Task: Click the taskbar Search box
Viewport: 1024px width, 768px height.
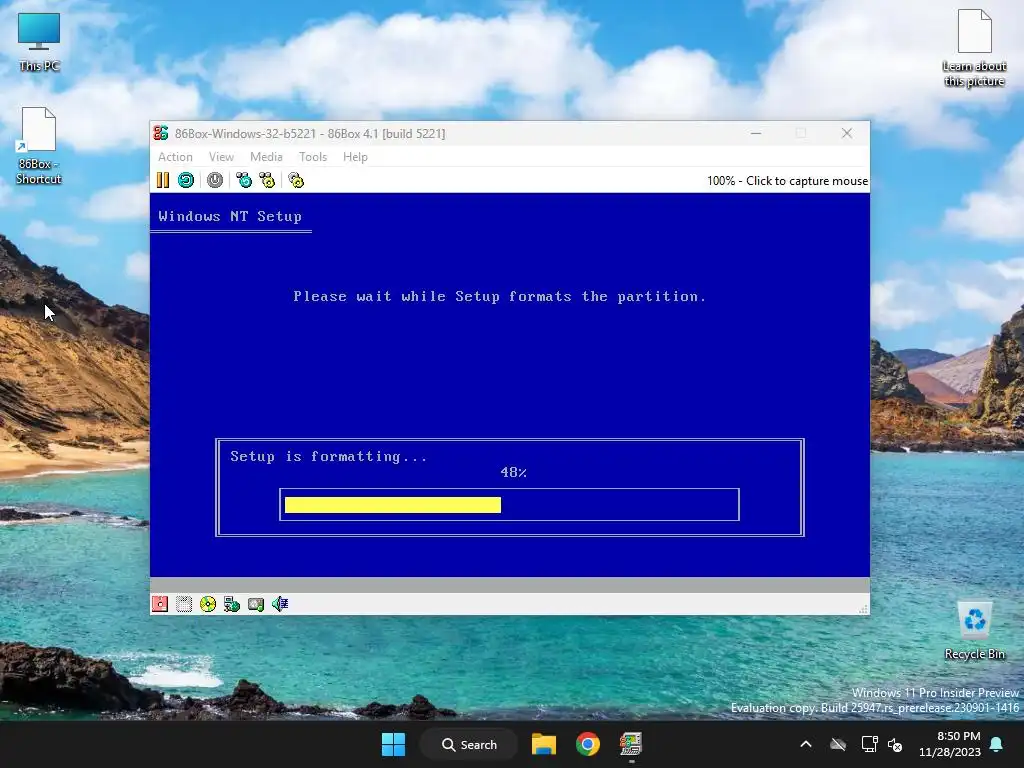Action: (x=469, y=744)
